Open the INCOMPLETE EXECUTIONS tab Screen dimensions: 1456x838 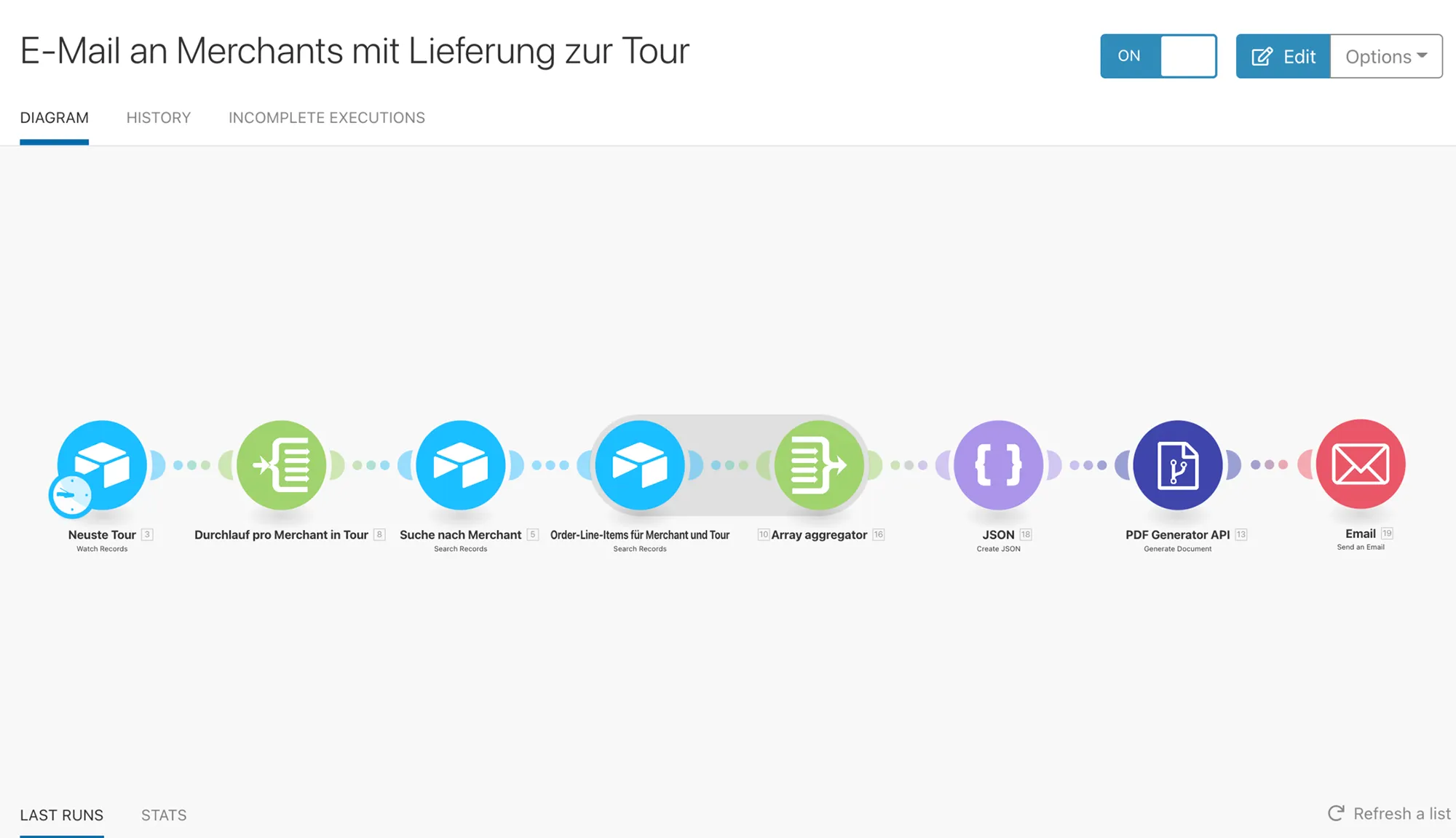pos(326,117)
